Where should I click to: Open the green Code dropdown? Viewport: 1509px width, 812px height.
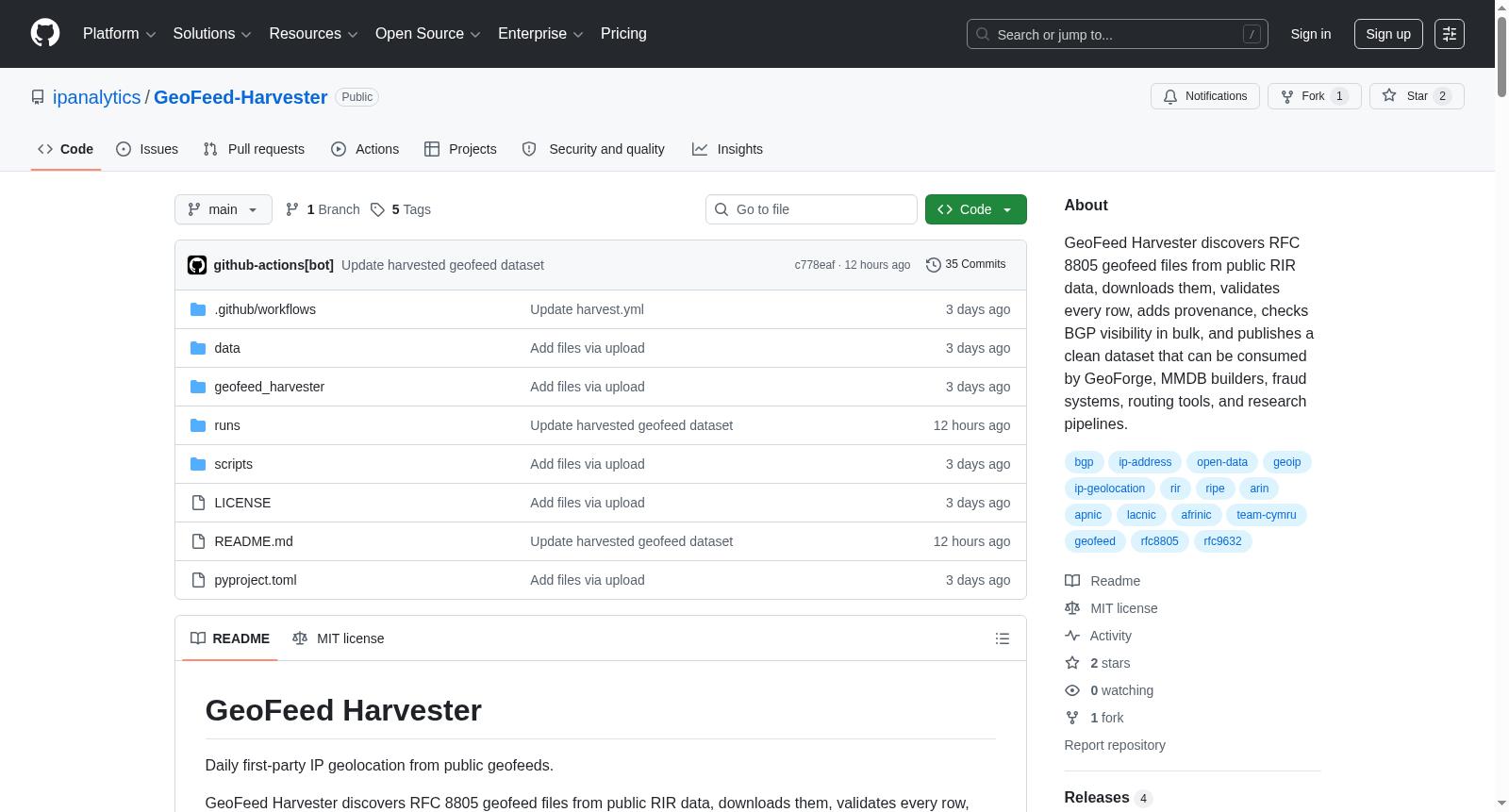pos(976,209)
